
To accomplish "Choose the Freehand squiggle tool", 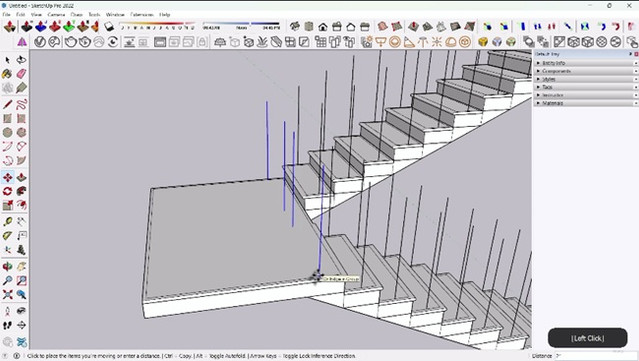I will click(21, 105).
